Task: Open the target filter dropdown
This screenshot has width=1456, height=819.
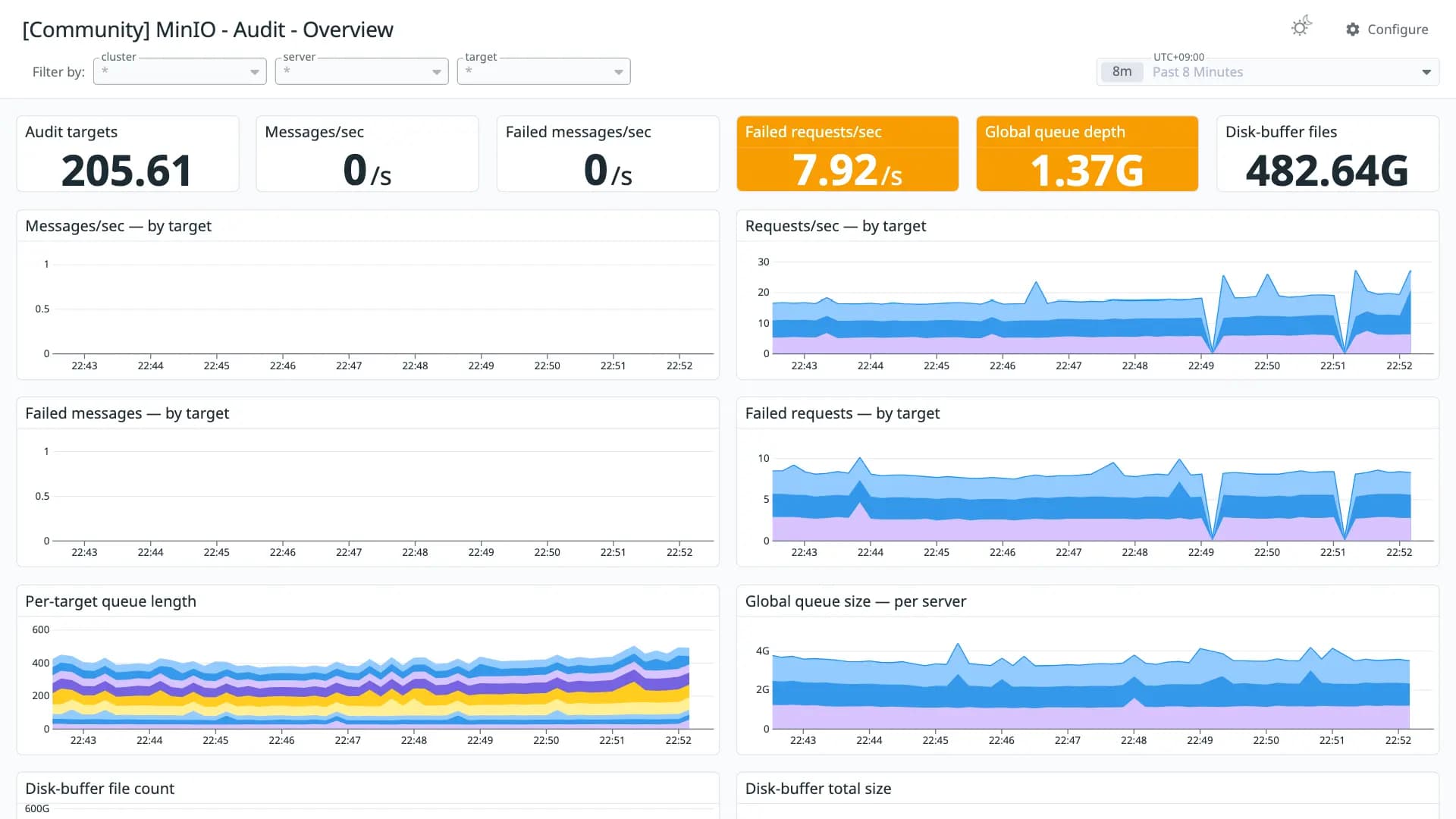Action: (544, 71)
